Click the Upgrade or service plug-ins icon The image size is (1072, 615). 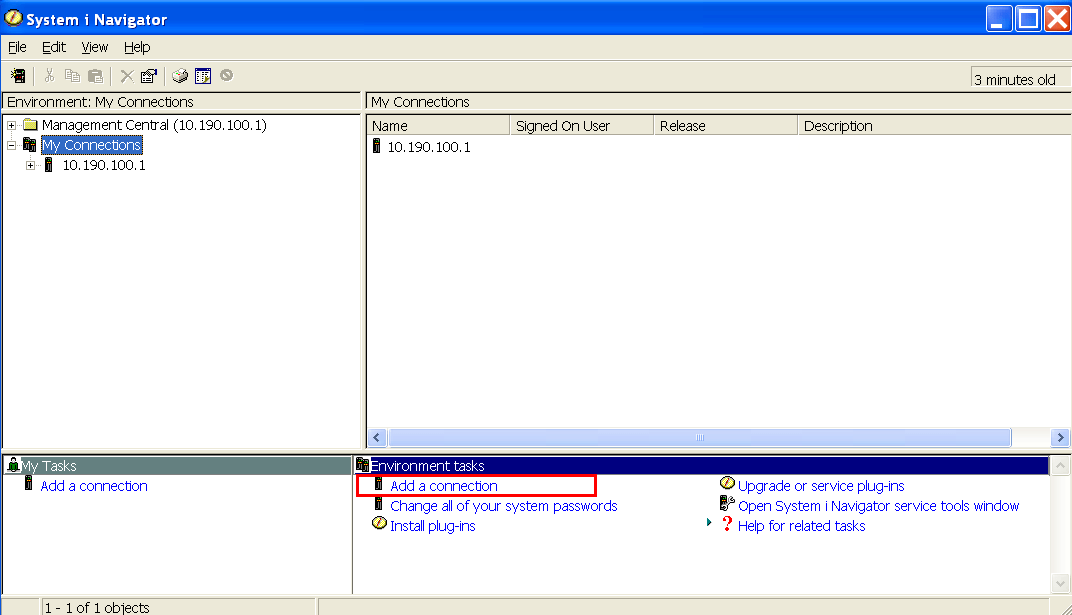pos(727,483)
